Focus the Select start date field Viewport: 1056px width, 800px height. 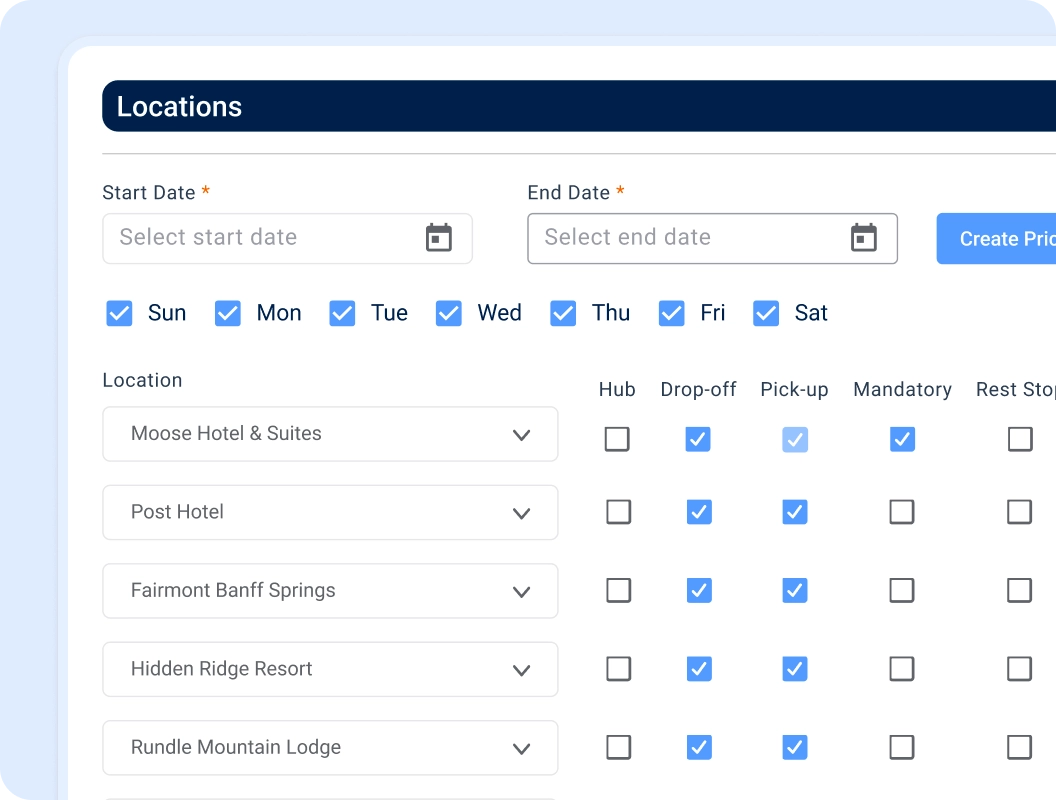tap(288, 238)
